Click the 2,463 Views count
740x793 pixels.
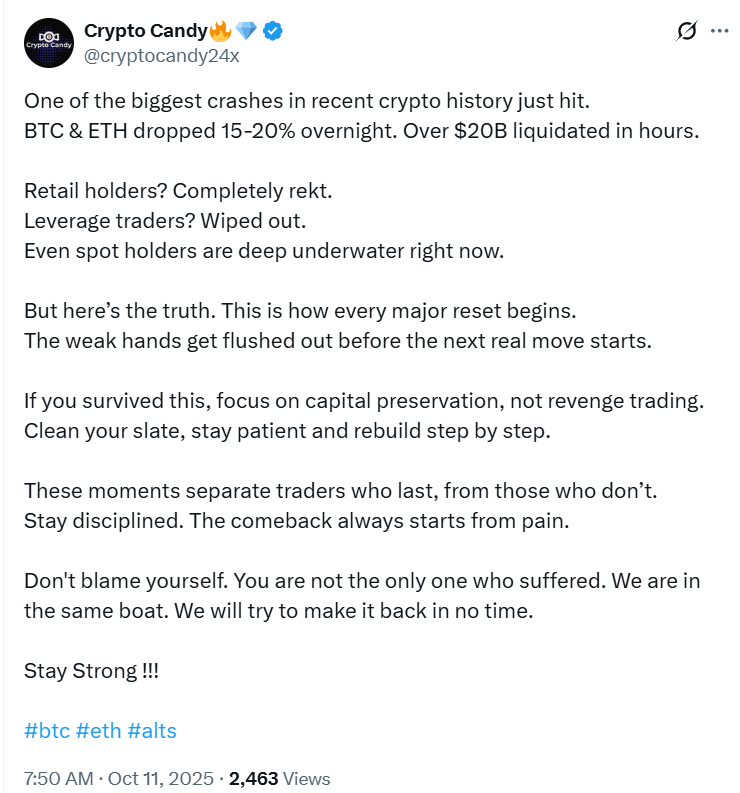(279, 778)
